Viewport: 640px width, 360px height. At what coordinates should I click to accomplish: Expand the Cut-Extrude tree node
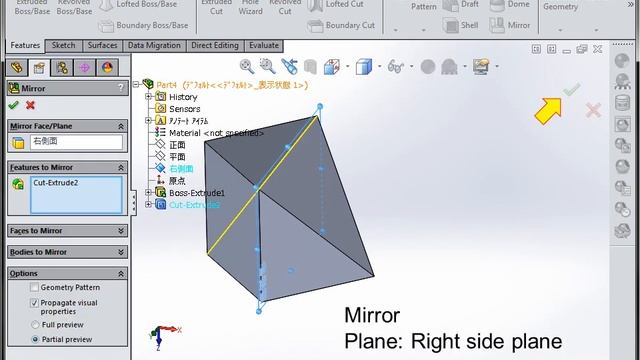point(148,204)
